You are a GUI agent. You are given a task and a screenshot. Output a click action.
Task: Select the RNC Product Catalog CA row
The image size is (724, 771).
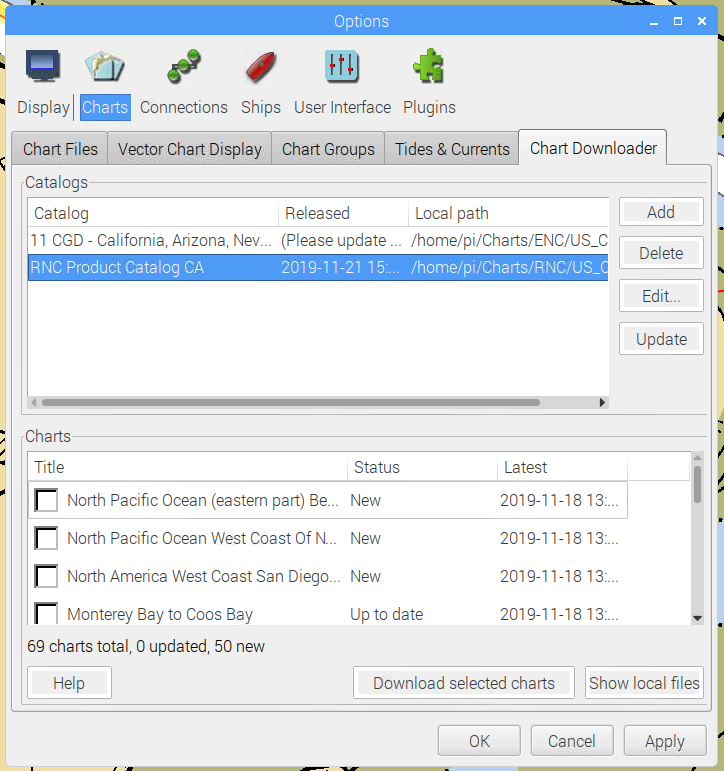tap(318, 267)
